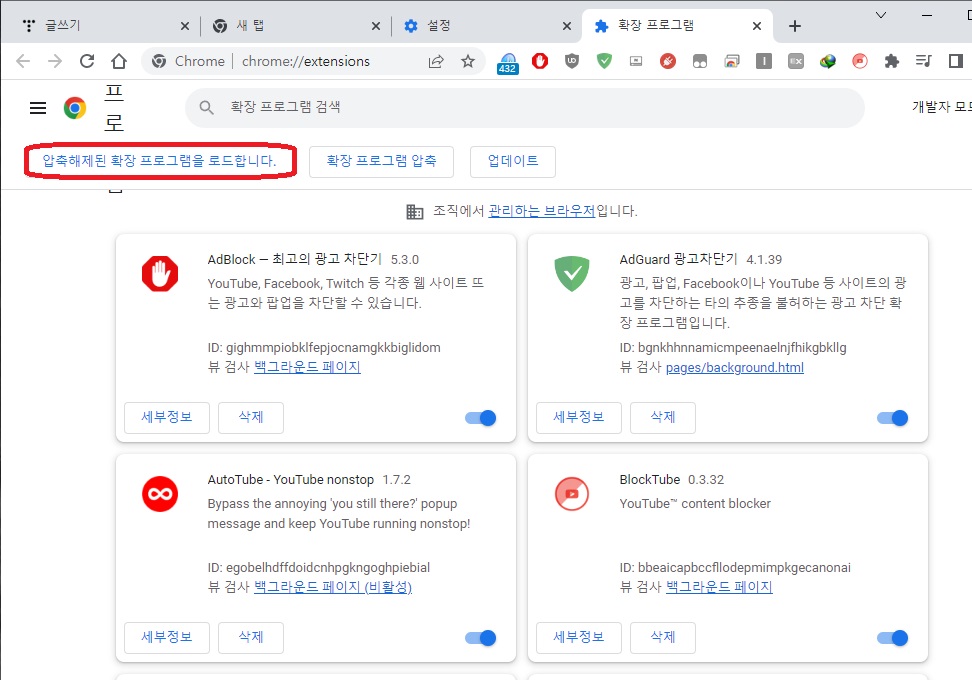Image resolution: width=972 pixels, height=680 pixels.
Task: Toggle the browser side panel
Action: (x=956, y=61)
